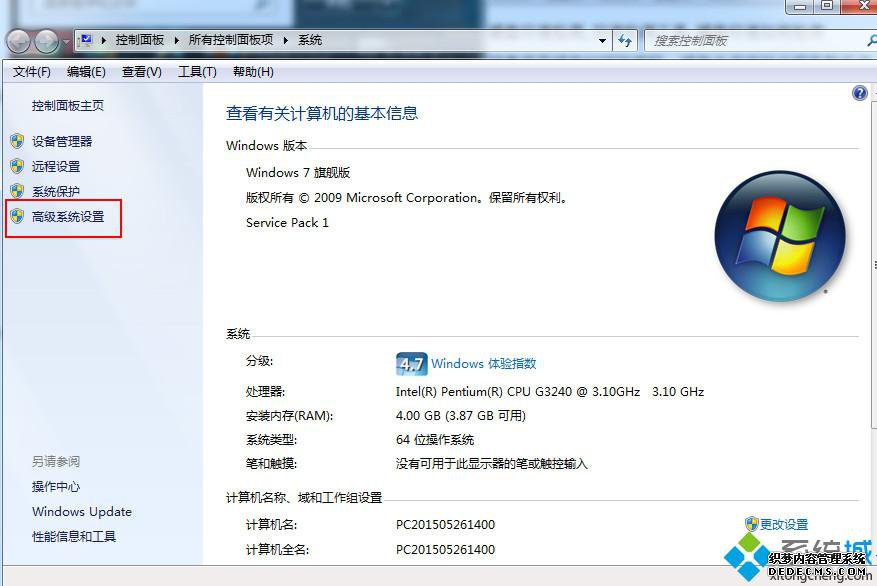877x586 pixels.
Task: Open the 文件(F) menu
Action: 31,72
